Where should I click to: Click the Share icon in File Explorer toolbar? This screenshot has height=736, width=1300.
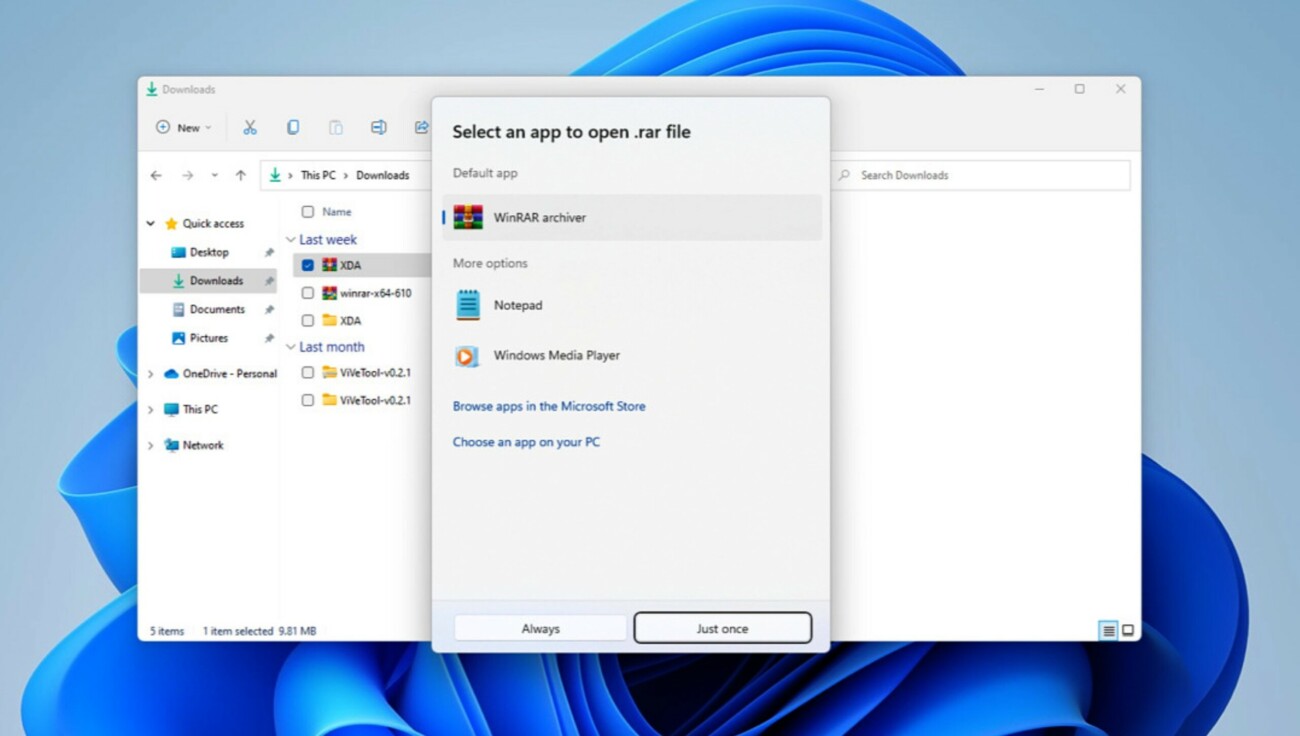coord(421,127)
